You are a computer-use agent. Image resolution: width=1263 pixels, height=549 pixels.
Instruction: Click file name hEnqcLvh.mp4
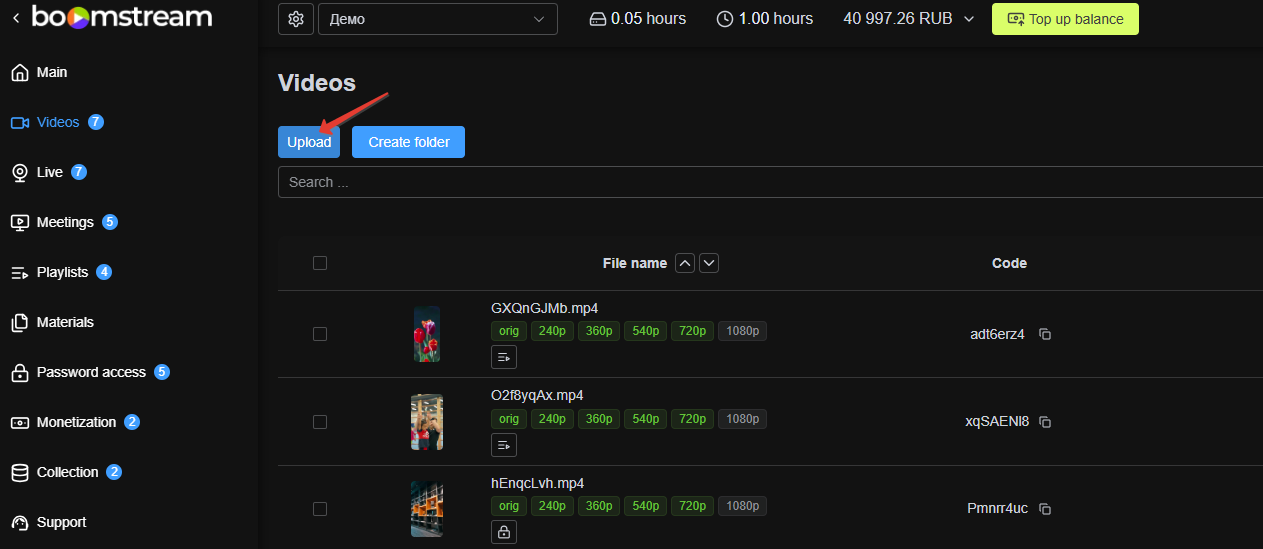pos(537,483)
